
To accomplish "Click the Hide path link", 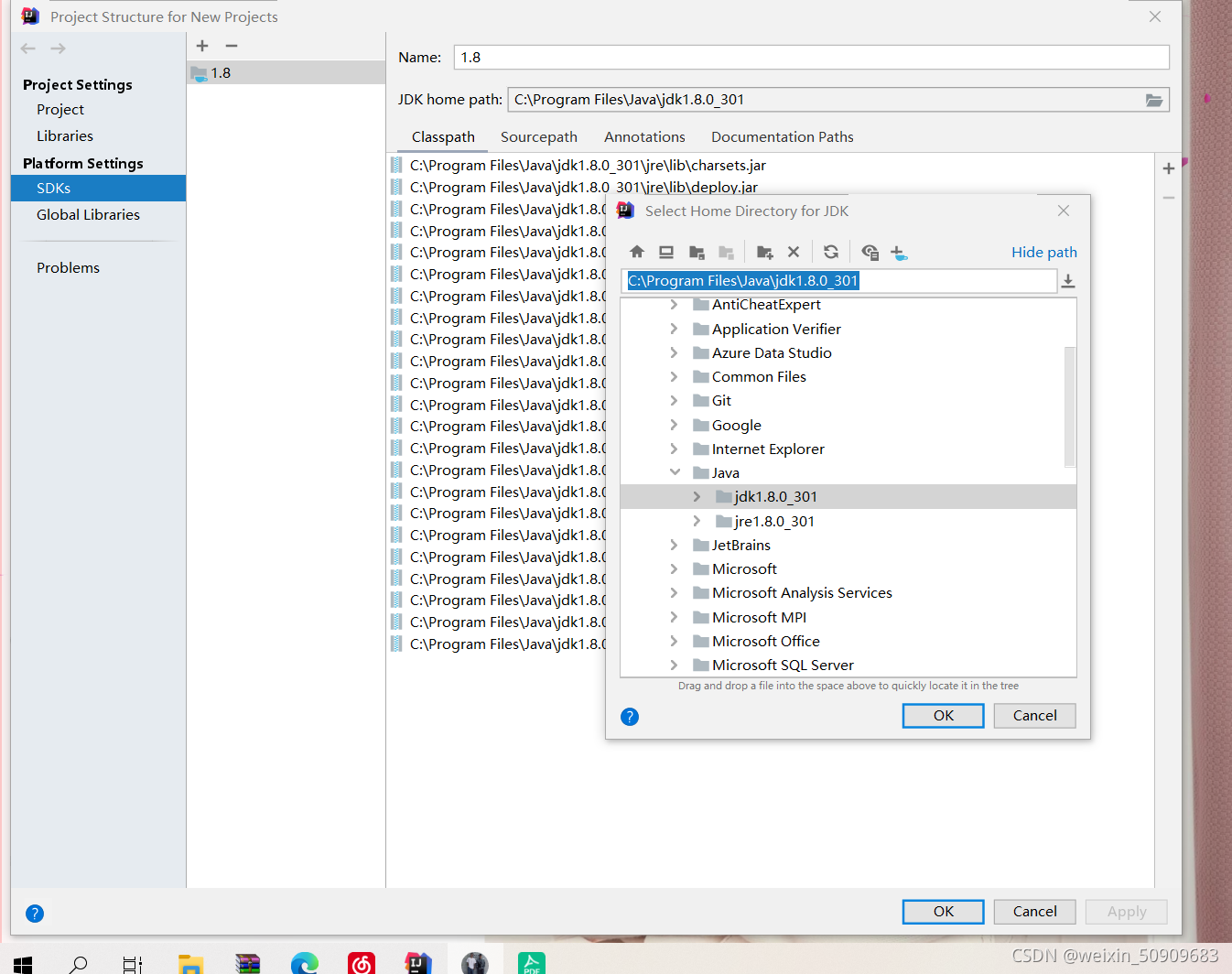I will point(1043,253).
